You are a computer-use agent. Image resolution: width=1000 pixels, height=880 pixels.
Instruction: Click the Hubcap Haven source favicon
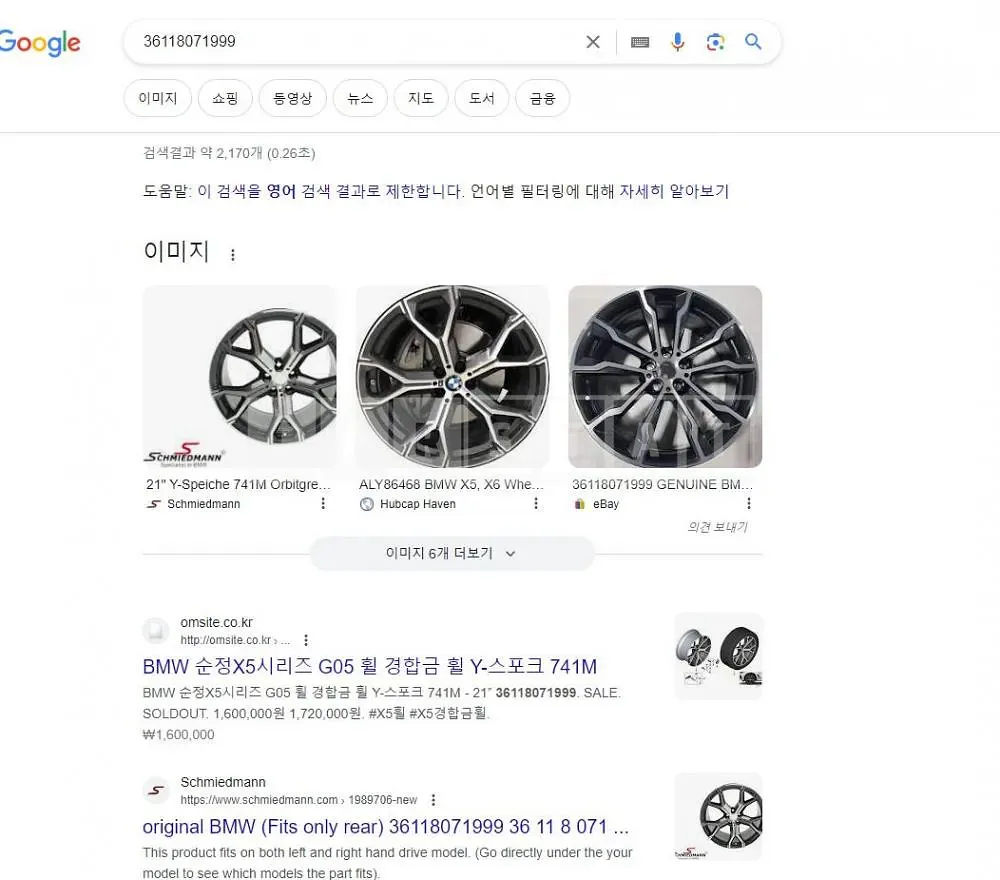[367, 504]
